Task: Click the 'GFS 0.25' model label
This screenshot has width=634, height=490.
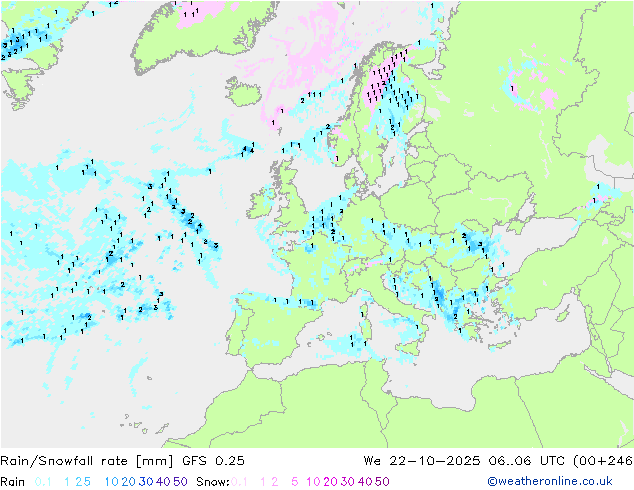Action: (213, 461)
